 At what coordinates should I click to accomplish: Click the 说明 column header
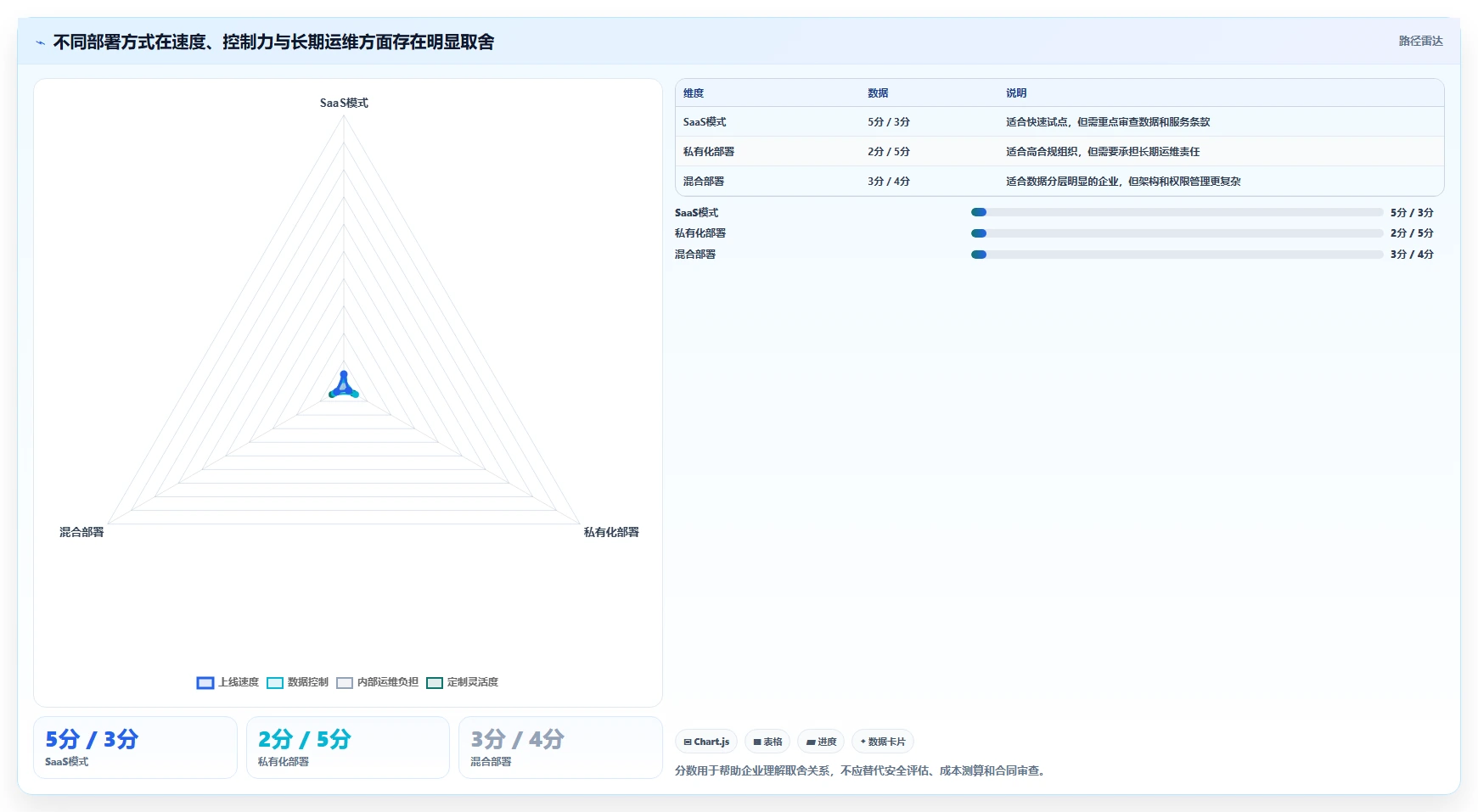(x=1016, y=93)
